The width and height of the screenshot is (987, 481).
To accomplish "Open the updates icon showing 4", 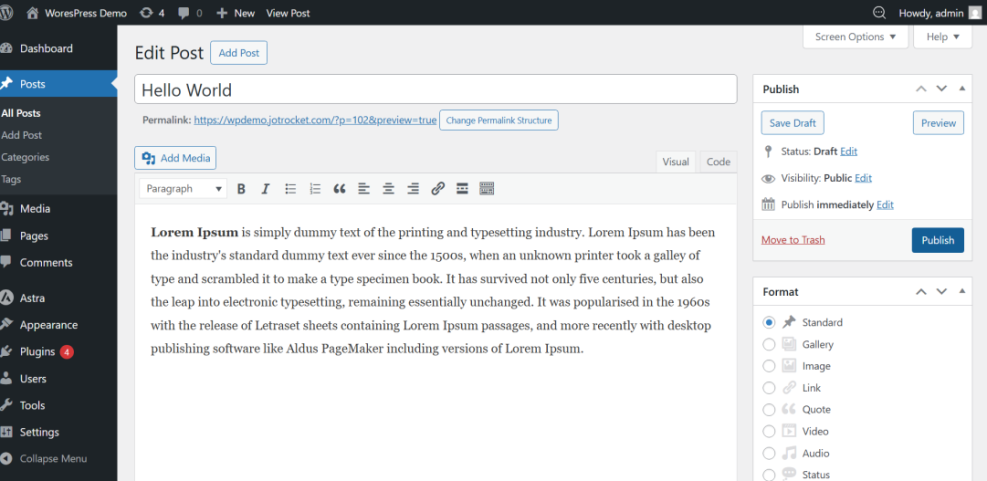I will (x=152, y=13).
